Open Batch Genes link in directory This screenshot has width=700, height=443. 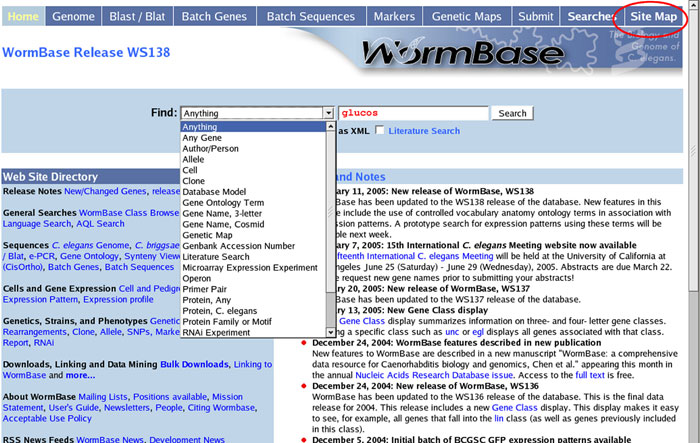pyautogui.click(x=74, y=267)
